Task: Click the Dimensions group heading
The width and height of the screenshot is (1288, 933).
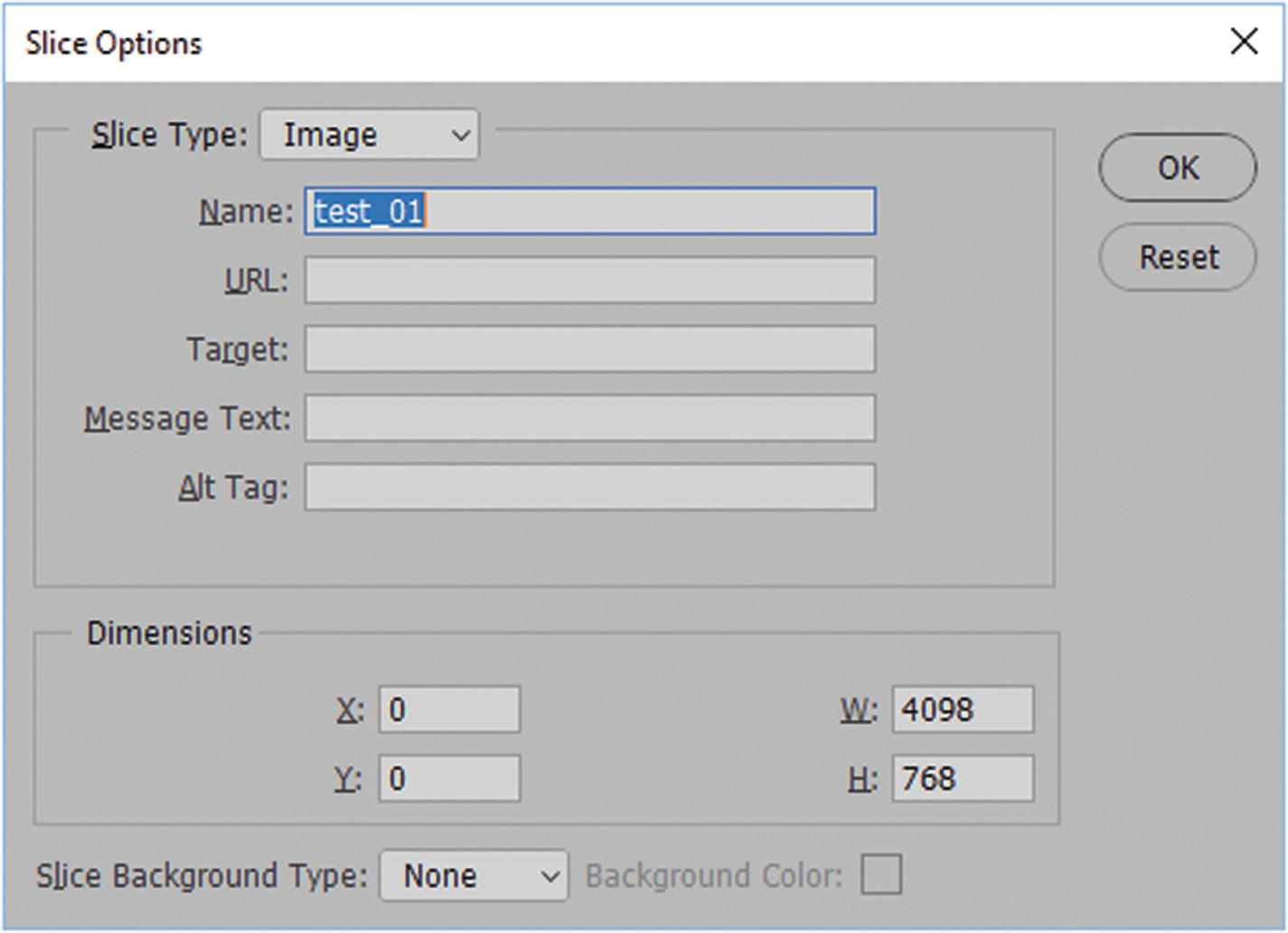Action: pyautogui.click(x=169, y=633)
